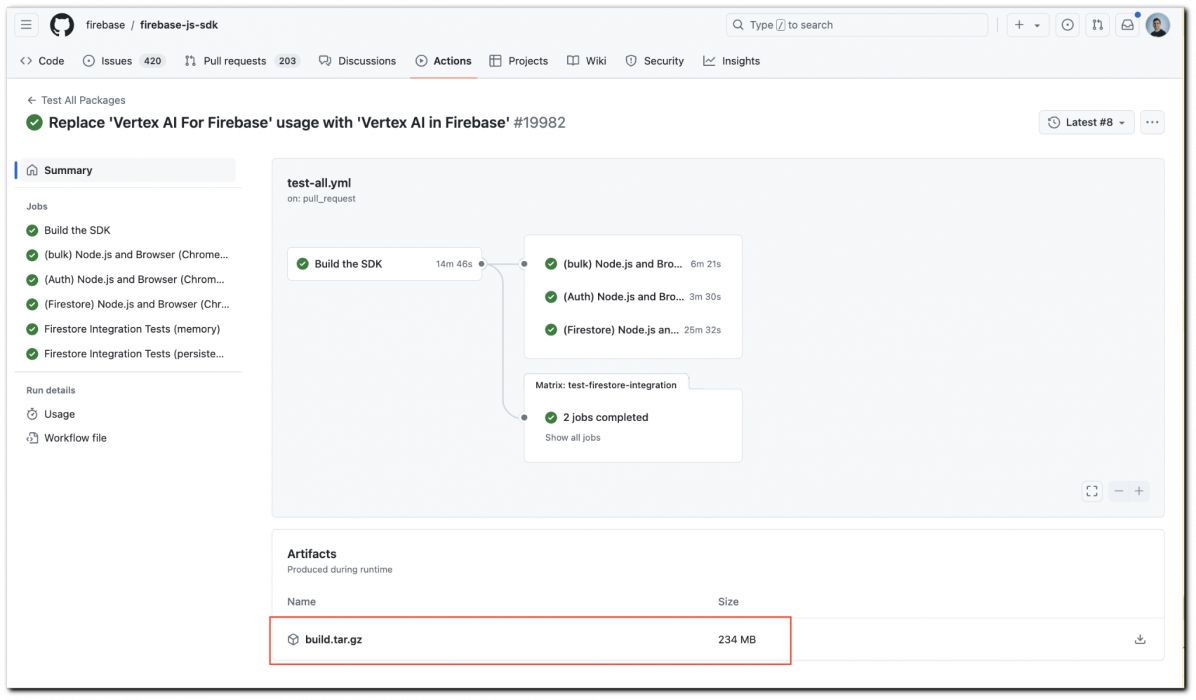The height and width of the screenshot is (700, 1196).
Task: Open the create new plus dropdown
Action: coord(1026,25)
